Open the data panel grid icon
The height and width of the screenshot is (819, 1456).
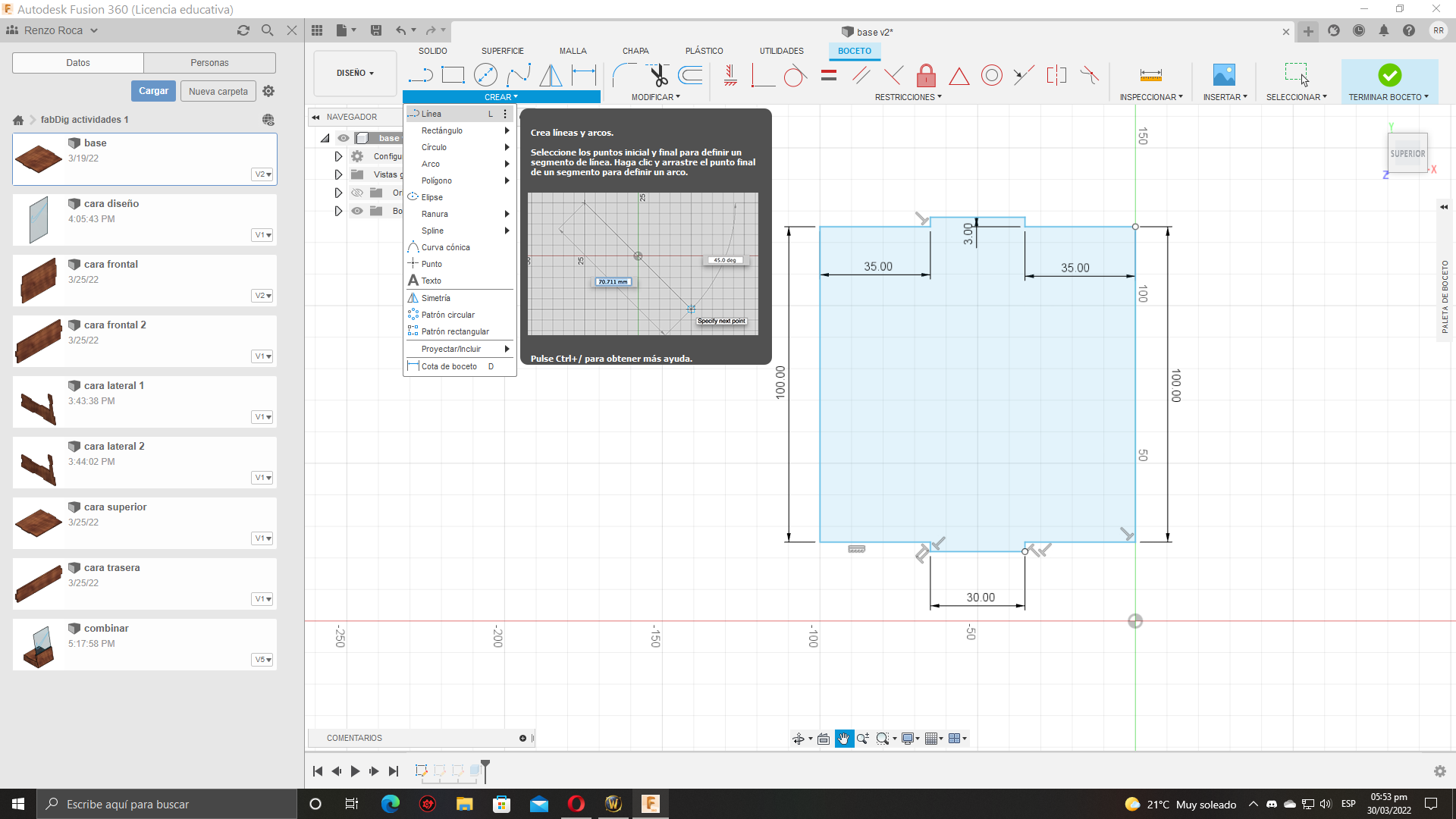[x=317, y=30]
